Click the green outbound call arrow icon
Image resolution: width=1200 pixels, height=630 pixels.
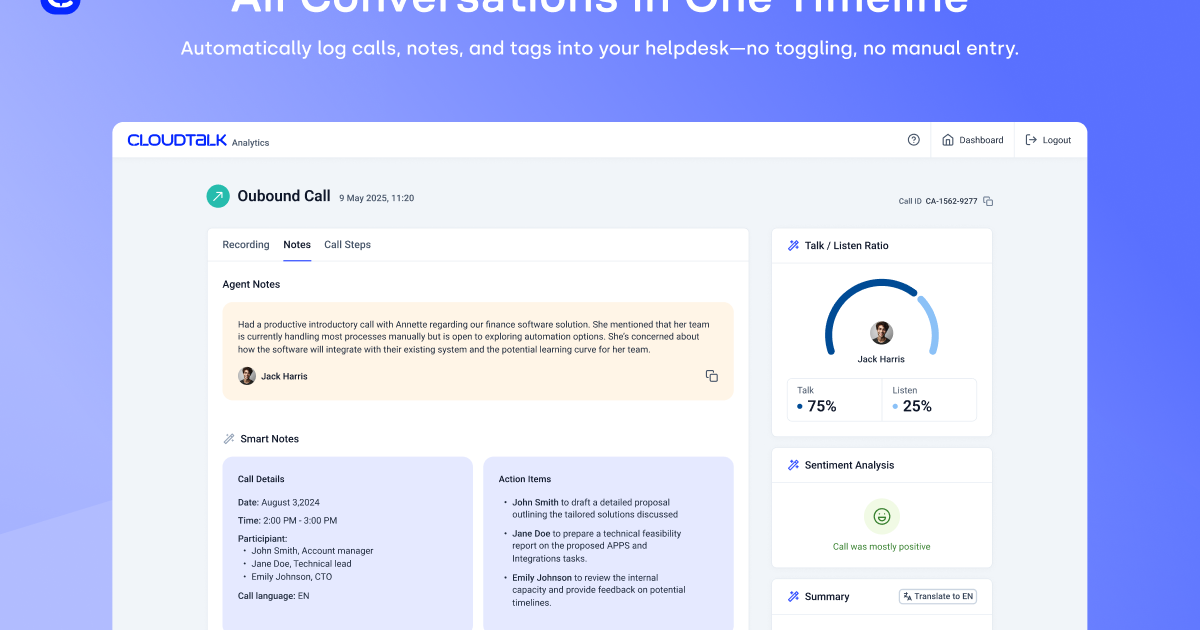point(217,196)
